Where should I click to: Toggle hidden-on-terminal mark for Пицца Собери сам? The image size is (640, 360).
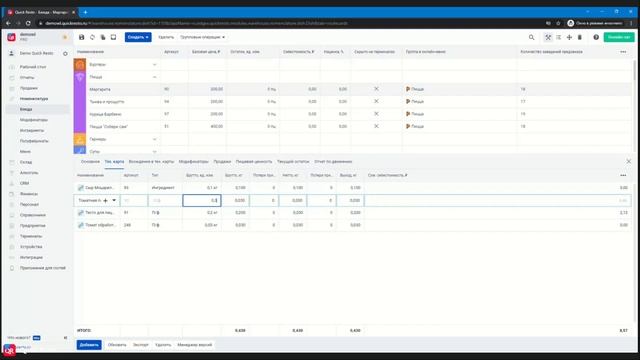pyautogui.click(x=376, y=126)
